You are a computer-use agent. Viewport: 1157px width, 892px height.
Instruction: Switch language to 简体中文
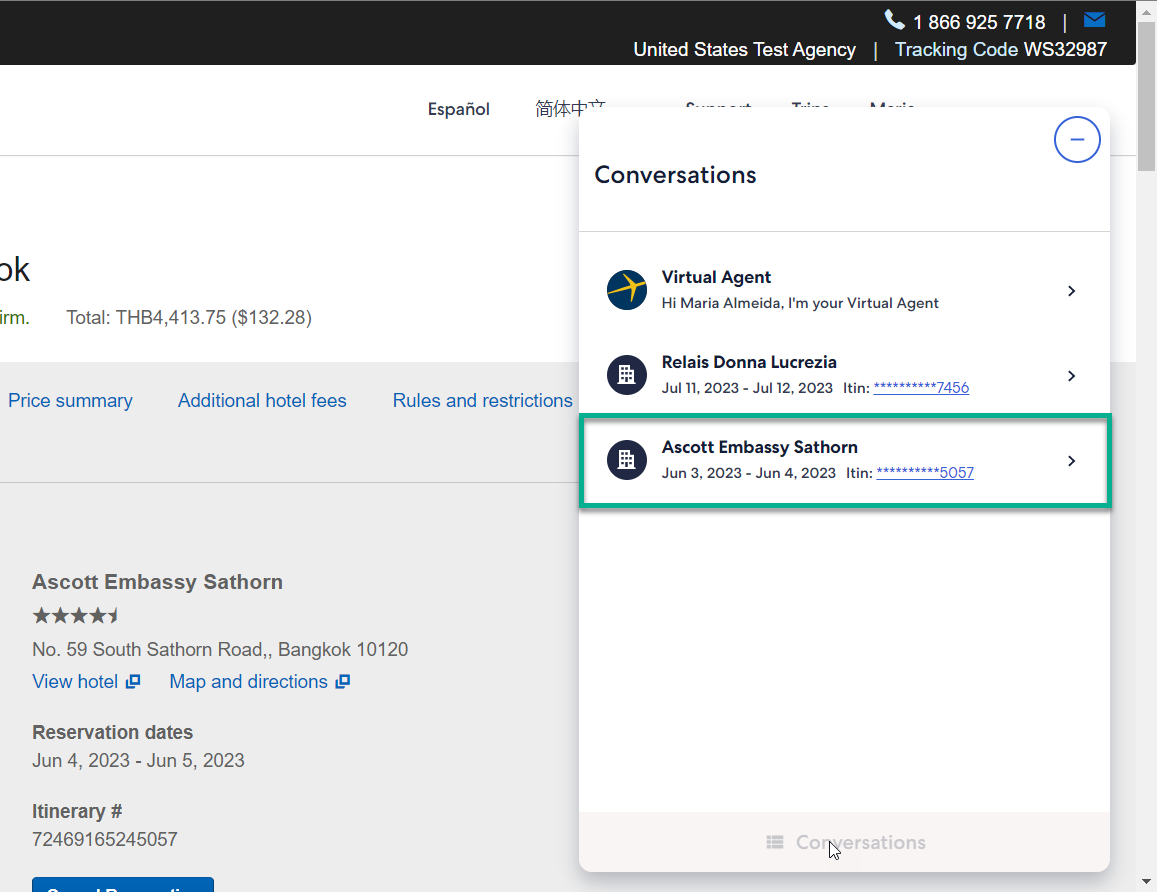(x=570, y=108)
